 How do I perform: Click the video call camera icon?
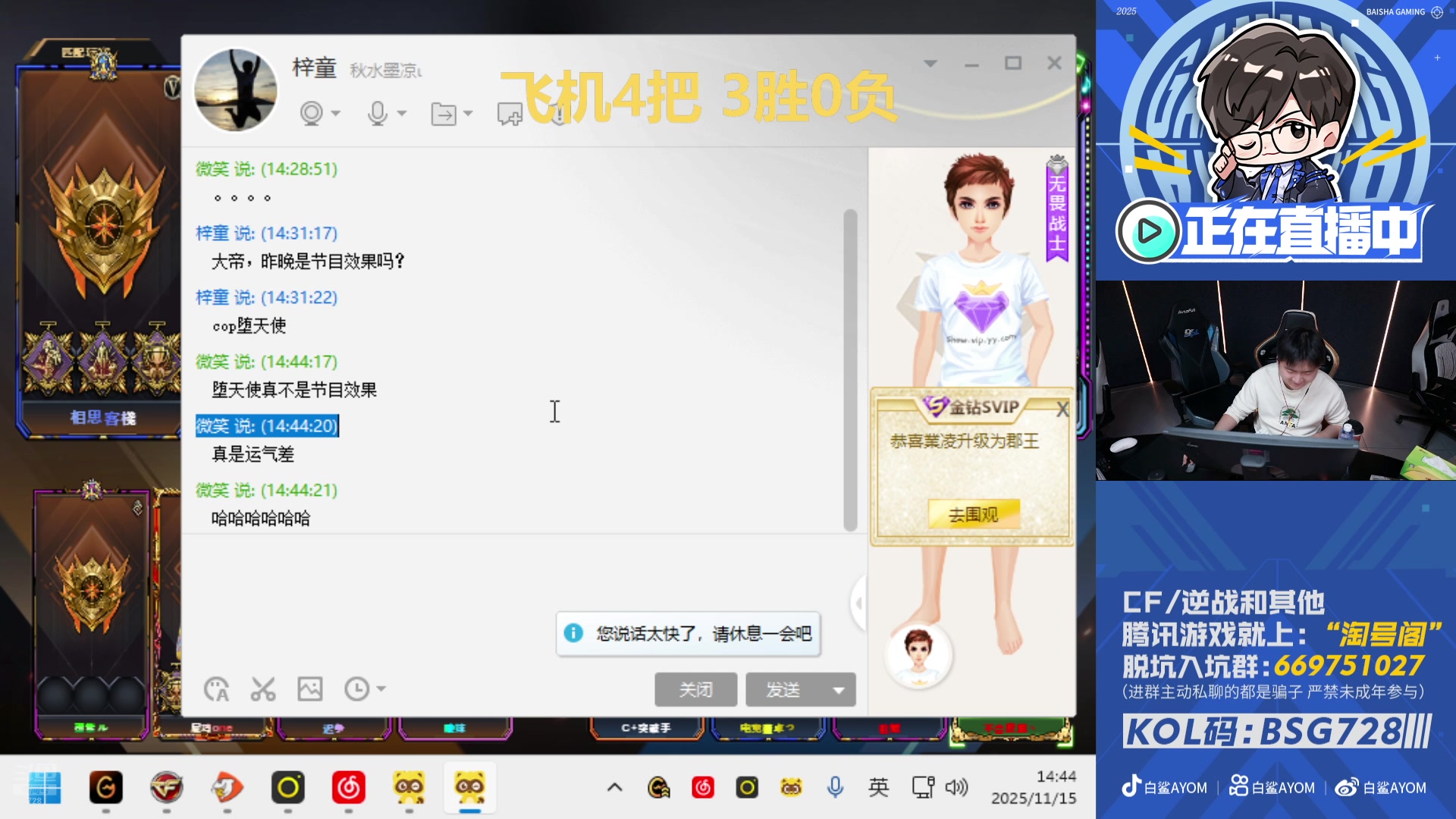[311, 114]
